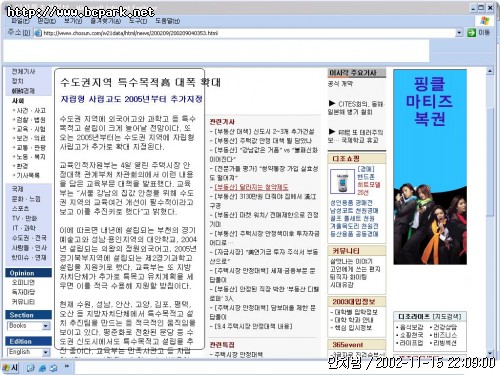Open the red underlined 달라지는 청약제도 article link
Image resolution: width=500 pixels, height=375 pixels.
coord(251,187)
